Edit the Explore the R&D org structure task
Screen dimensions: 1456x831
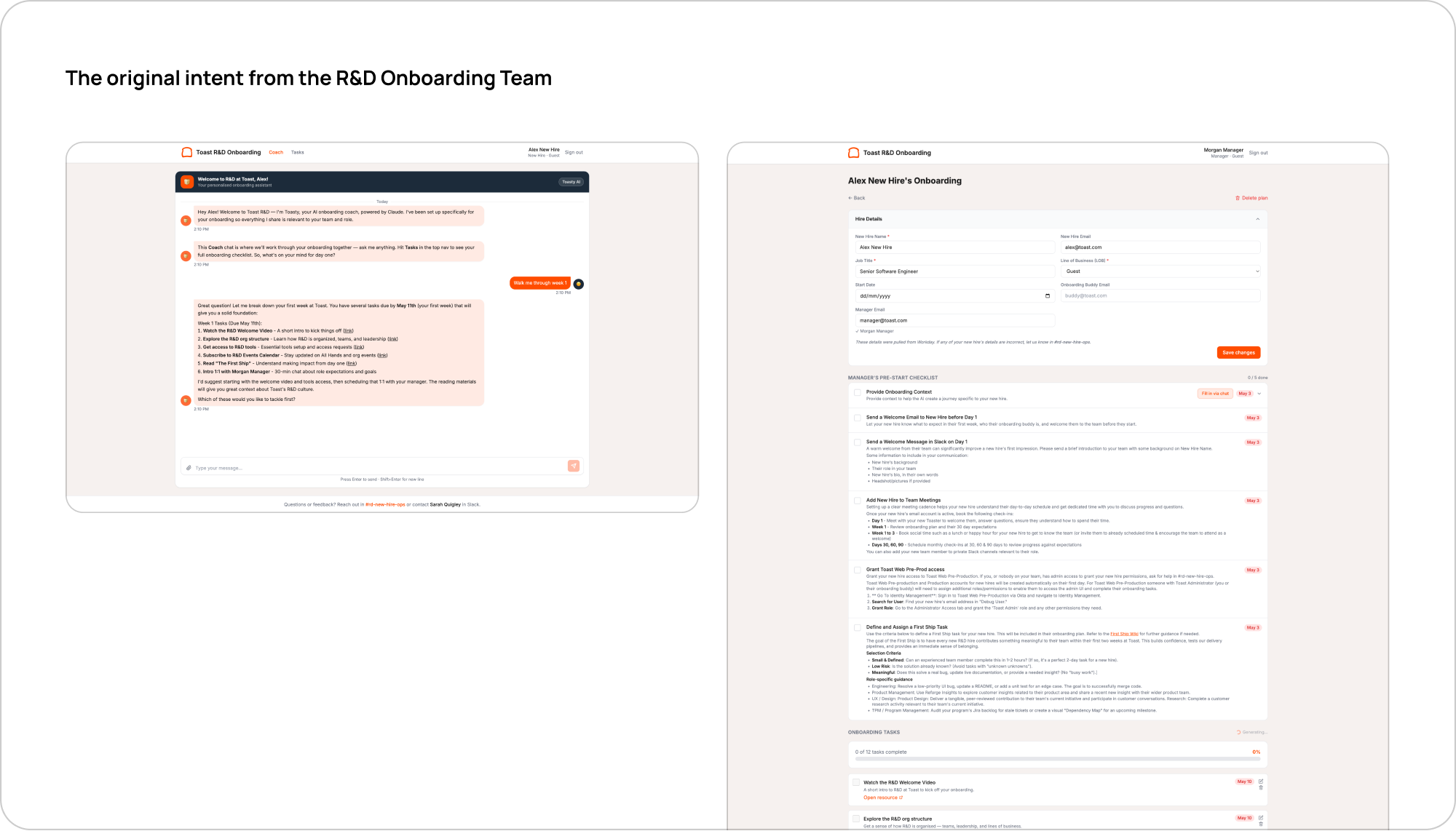click(x=1261, y=818)
